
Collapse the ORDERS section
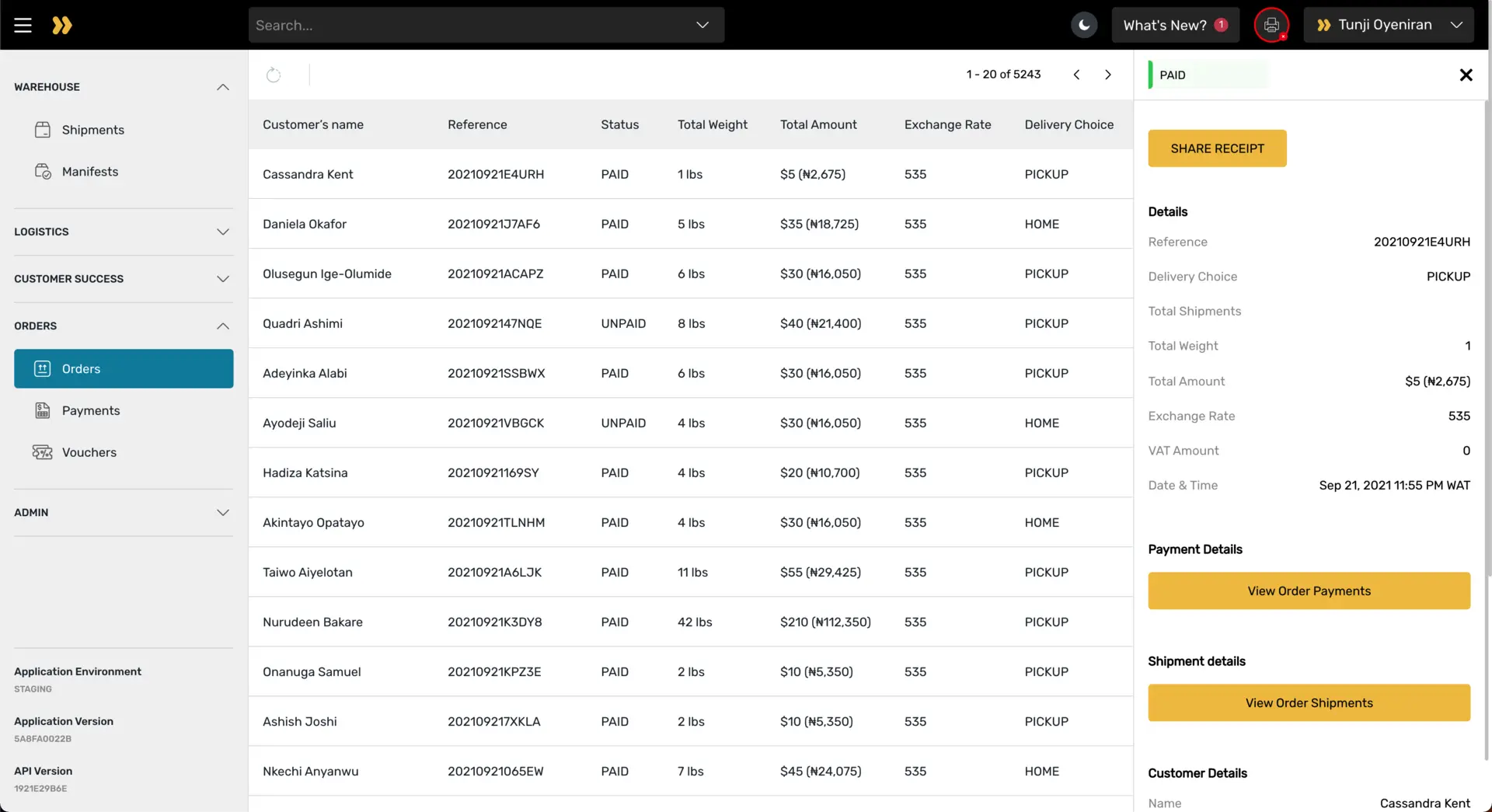[124, 326]
